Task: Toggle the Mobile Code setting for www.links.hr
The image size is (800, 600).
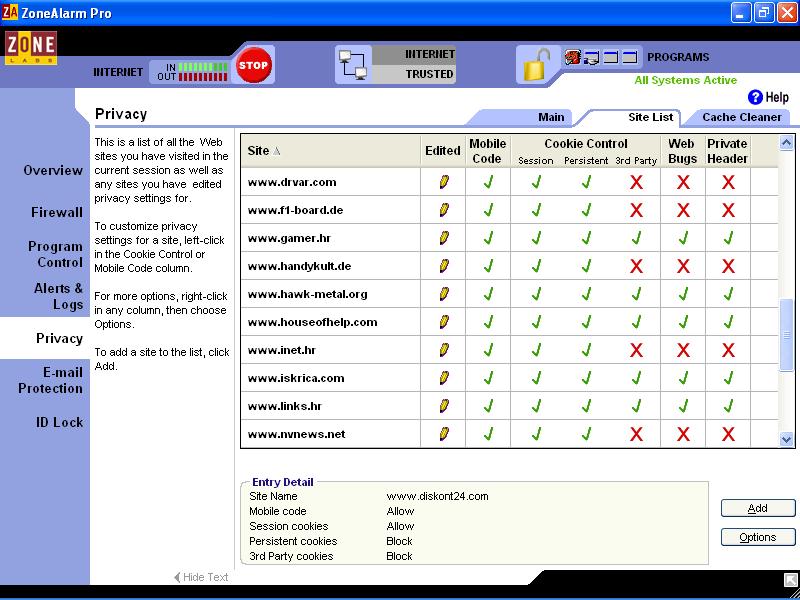Action: 488,406
